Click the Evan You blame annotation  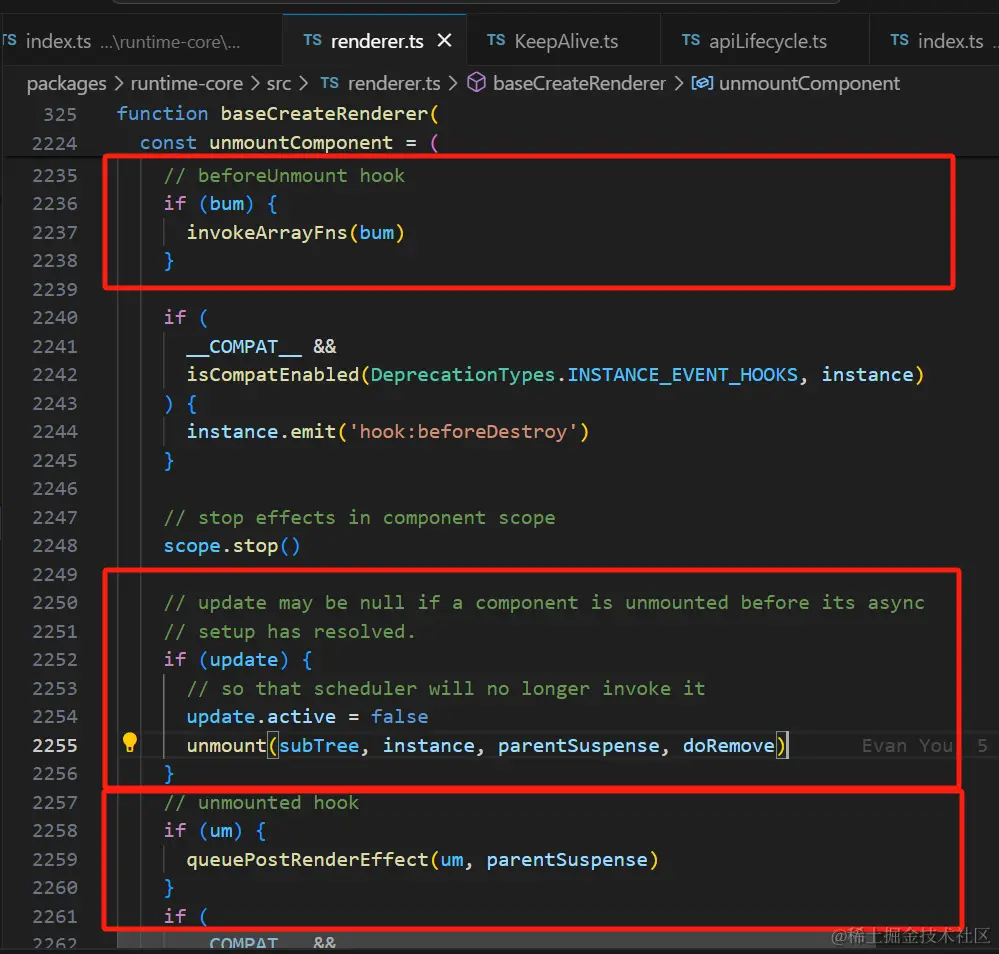point(907,746)
